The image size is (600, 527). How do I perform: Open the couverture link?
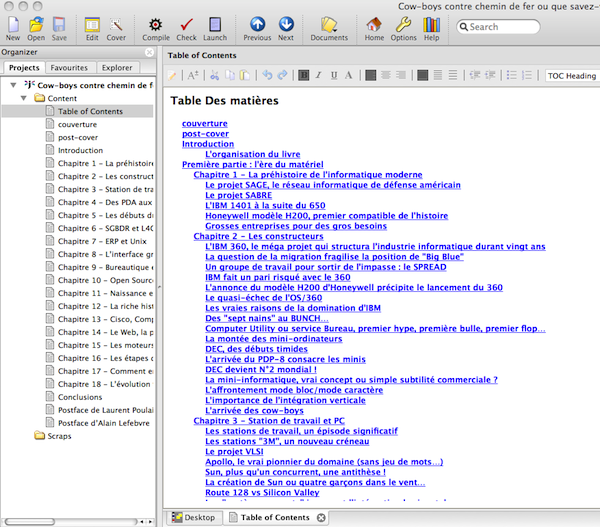click(205, 124)
